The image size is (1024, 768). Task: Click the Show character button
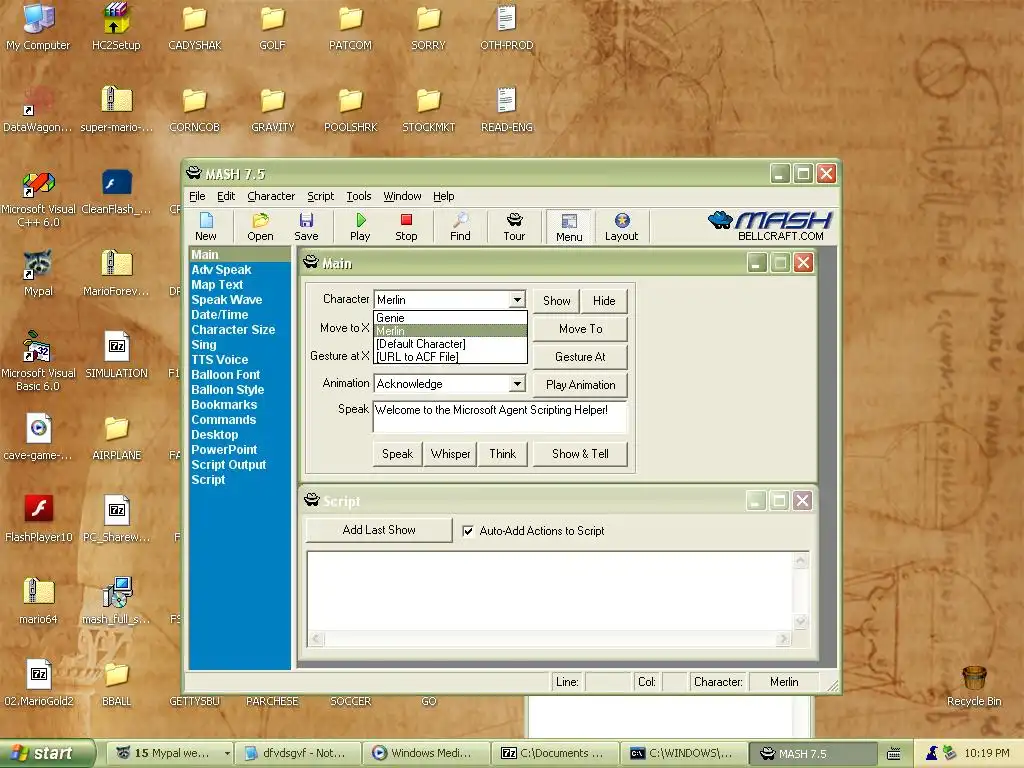(556, 301)
